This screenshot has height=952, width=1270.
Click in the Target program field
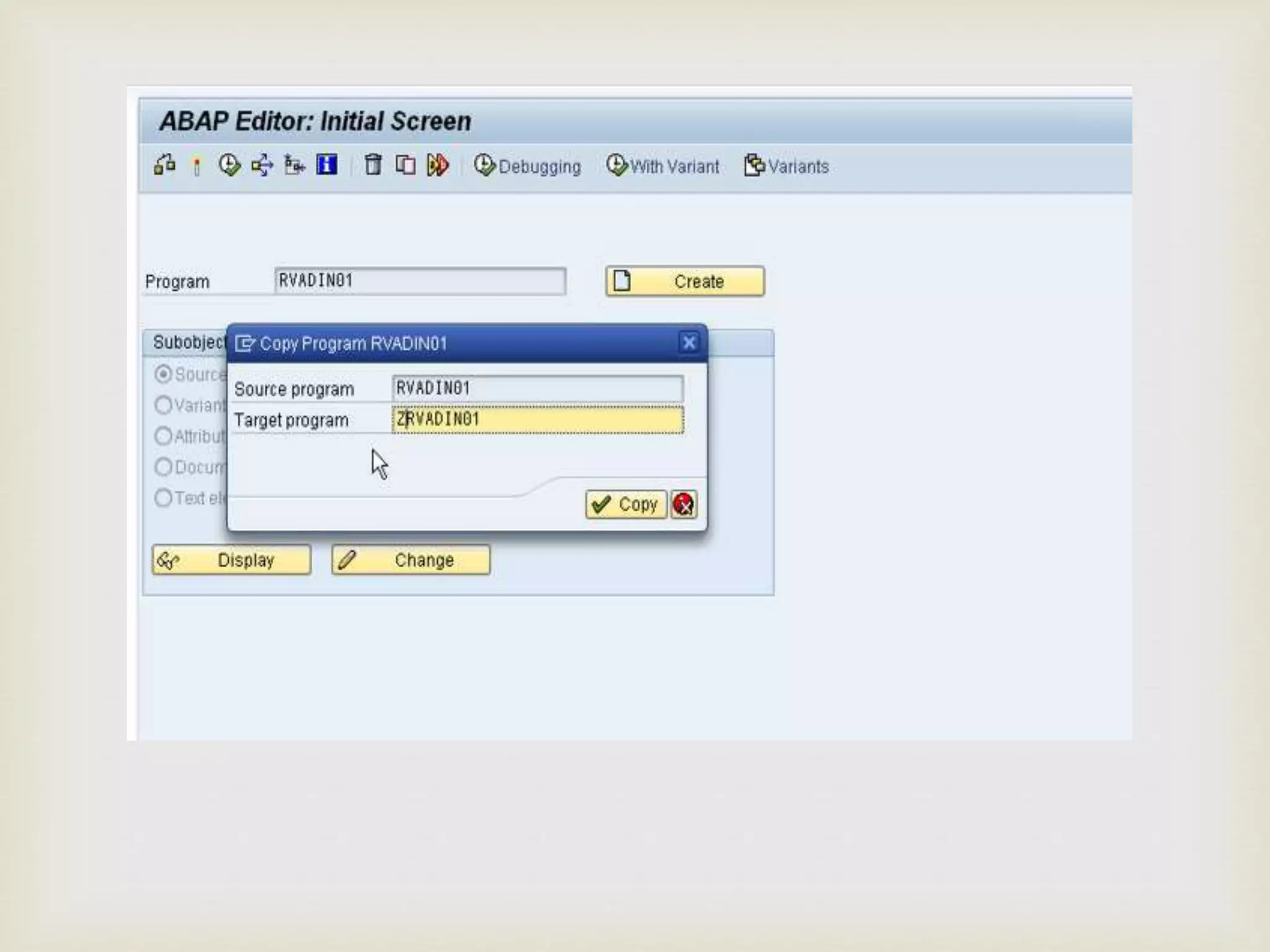(x=538, y=420)
